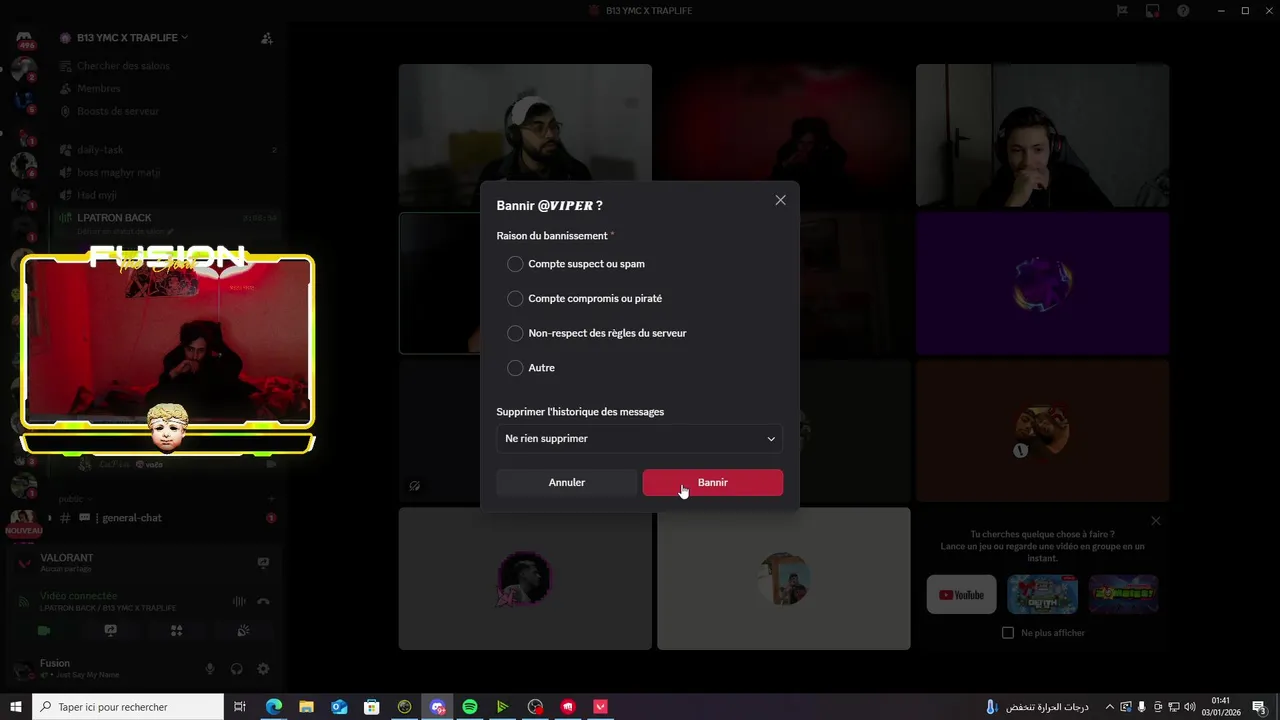
Task: Switch to Discord in the taskbar
Action: (437, 707)
